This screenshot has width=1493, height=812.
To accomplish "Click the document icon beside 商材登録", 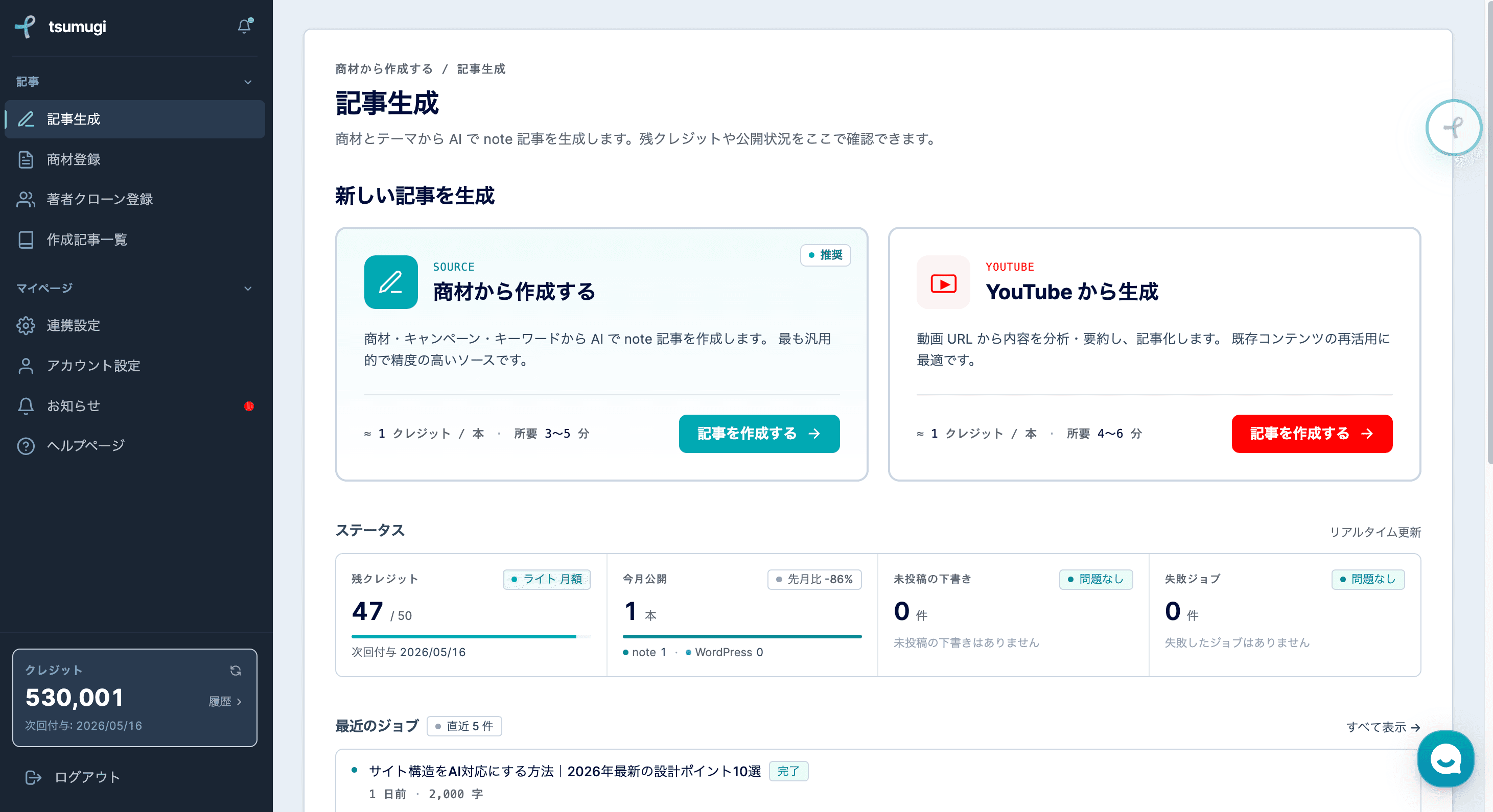I will [x=26, y=159].
